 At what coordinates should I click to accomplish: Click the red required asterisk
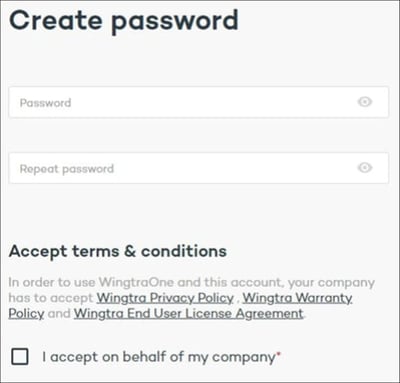tap(279, 353)
